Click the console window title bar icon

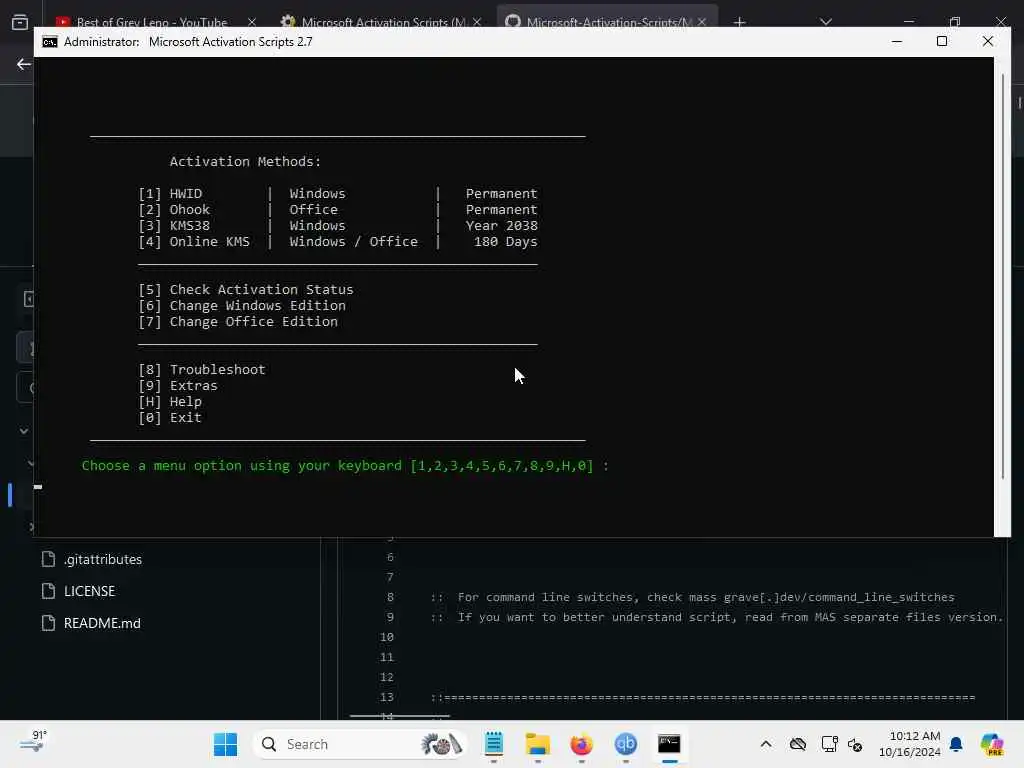coord(50,42)
